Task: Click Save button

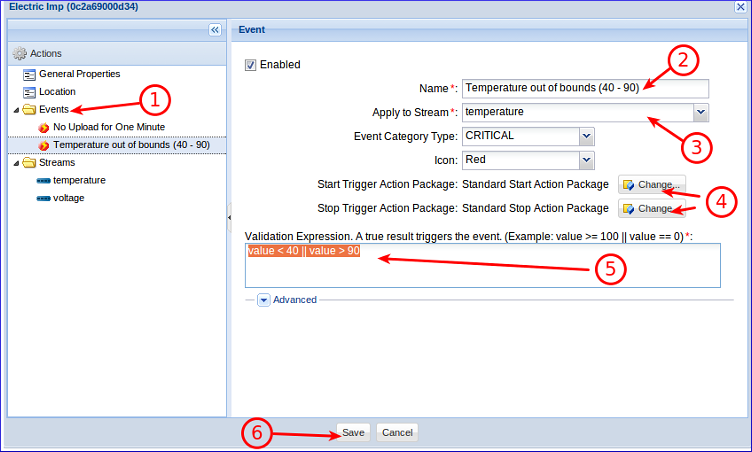Action: [353, 433]
